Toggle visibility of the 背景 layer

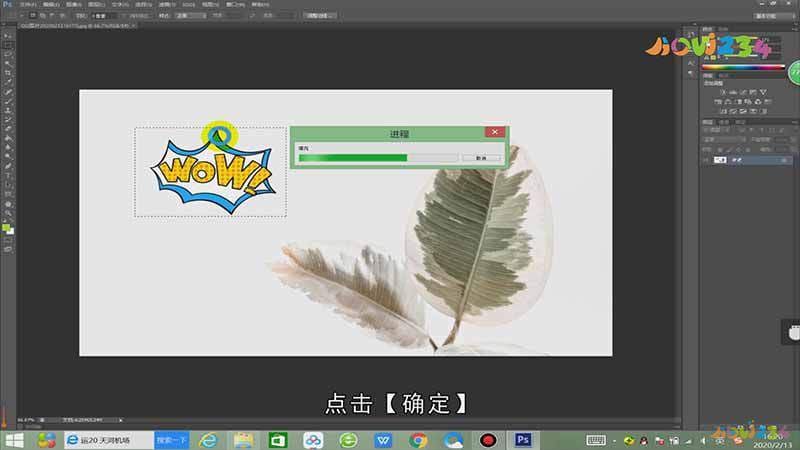point(707,160)
